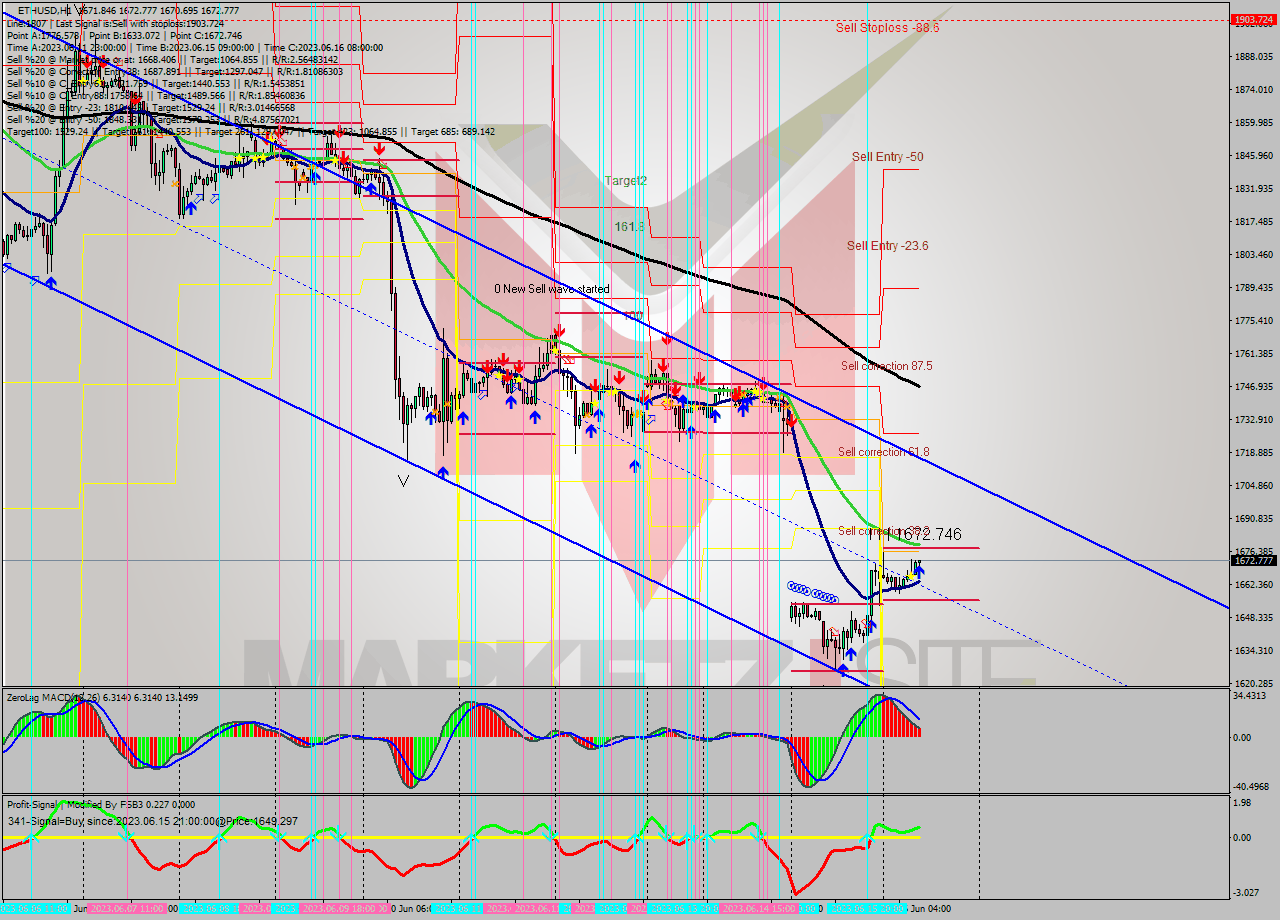1280x920 pixels.
Task: Click the 'Sell Entry -50' label
Action: pos(887,157)
